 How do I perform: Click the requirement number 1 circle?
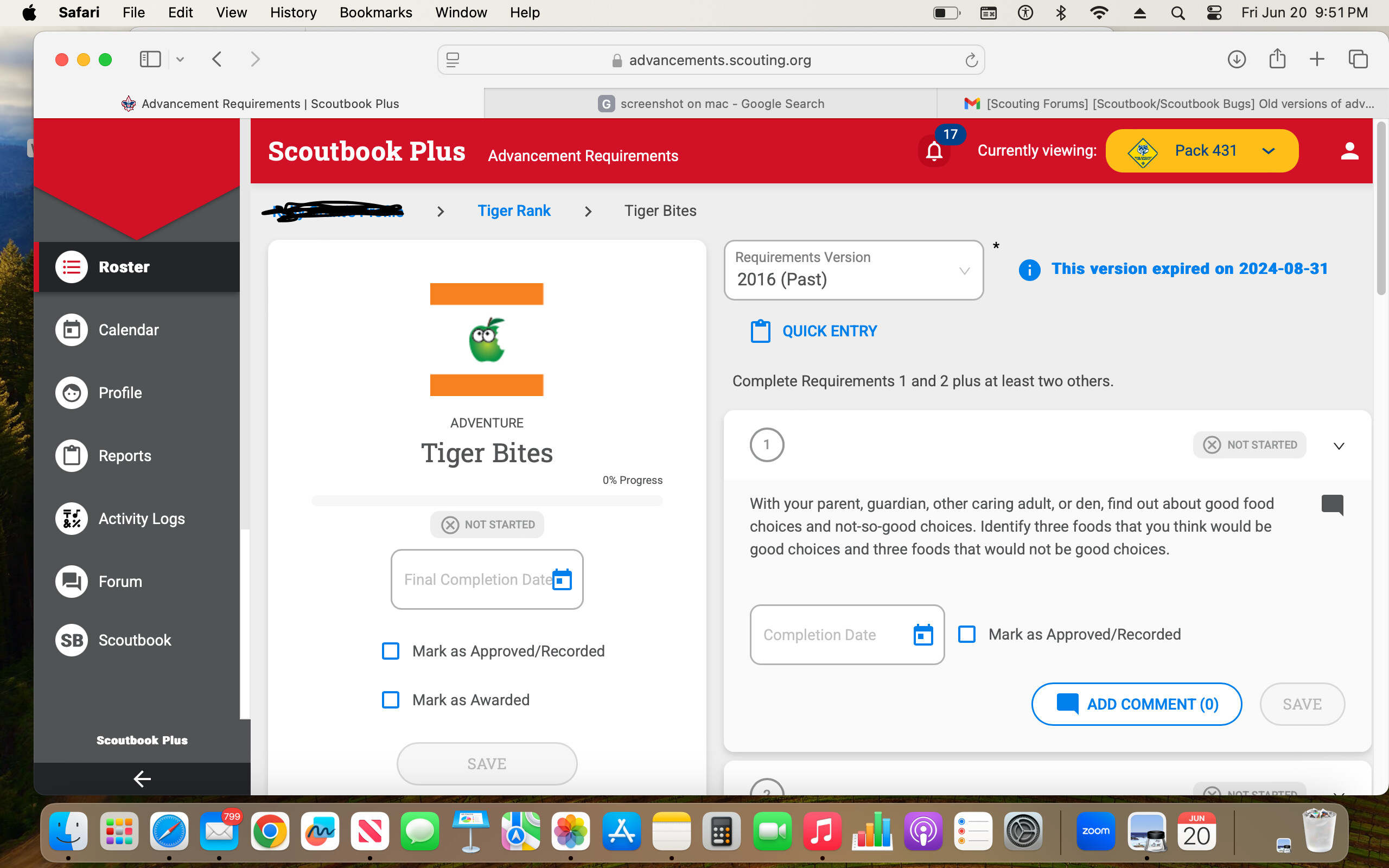767,445
